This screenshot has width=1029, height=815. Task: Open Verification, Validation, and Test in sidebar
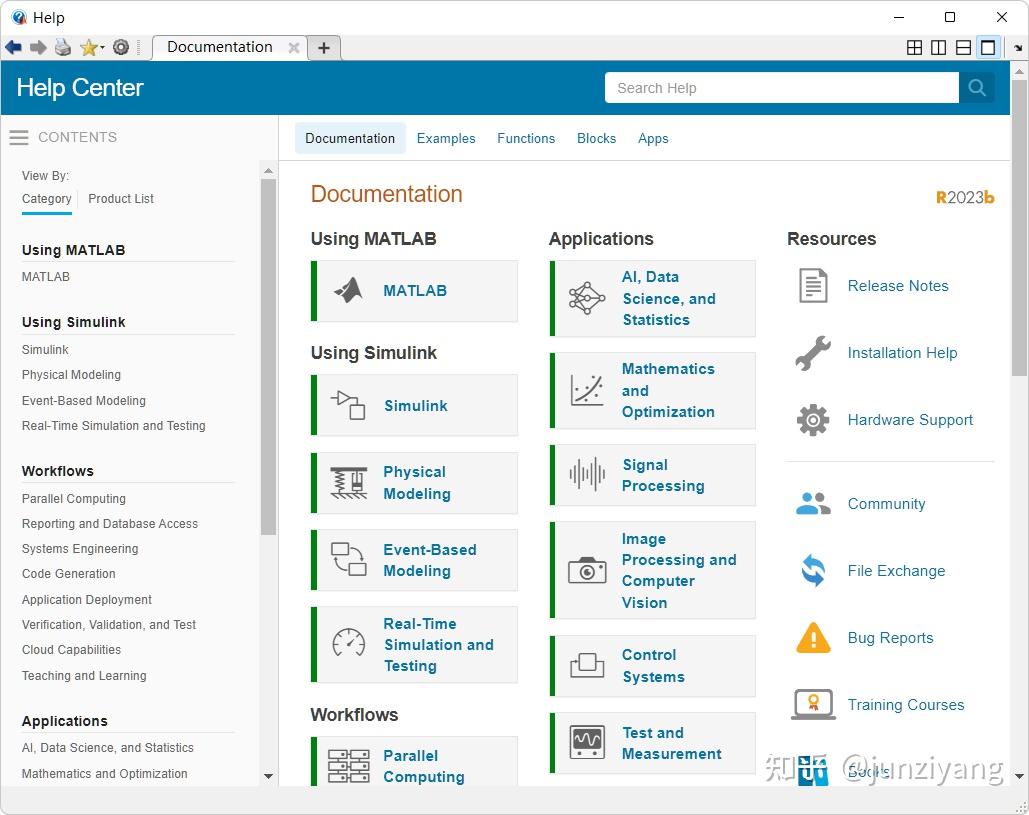[108, 625]
